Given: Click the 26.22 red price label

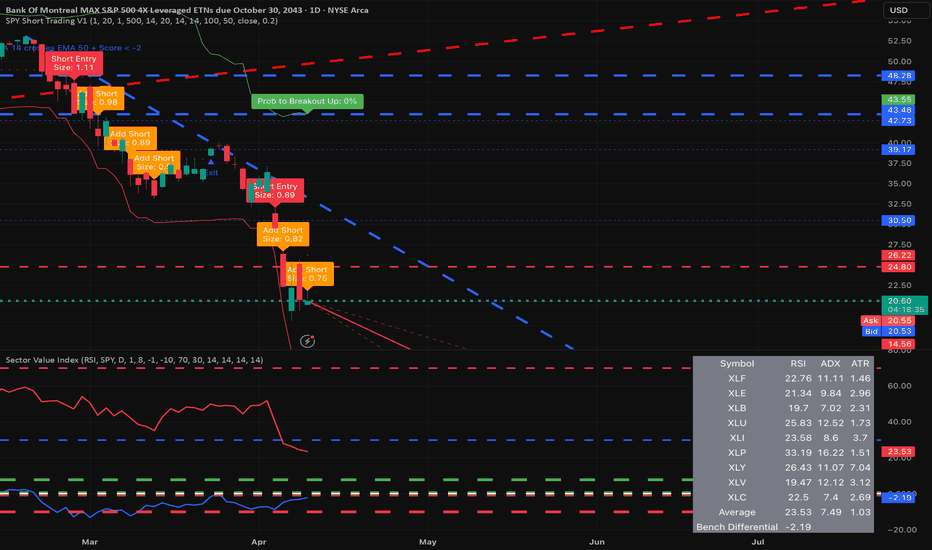Looking at the screenshot, I should [x=899, y=255].
